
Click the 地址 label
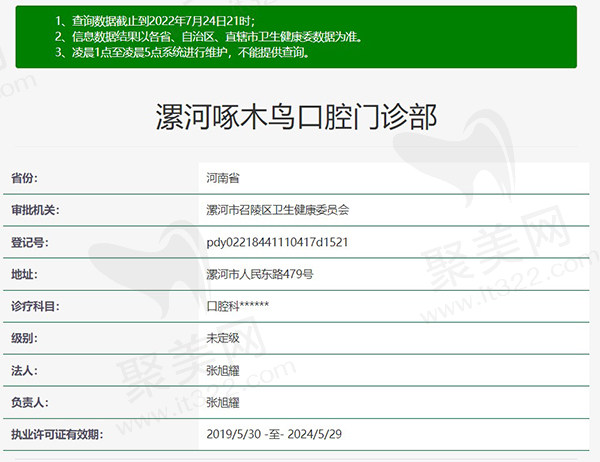(24, 274)
